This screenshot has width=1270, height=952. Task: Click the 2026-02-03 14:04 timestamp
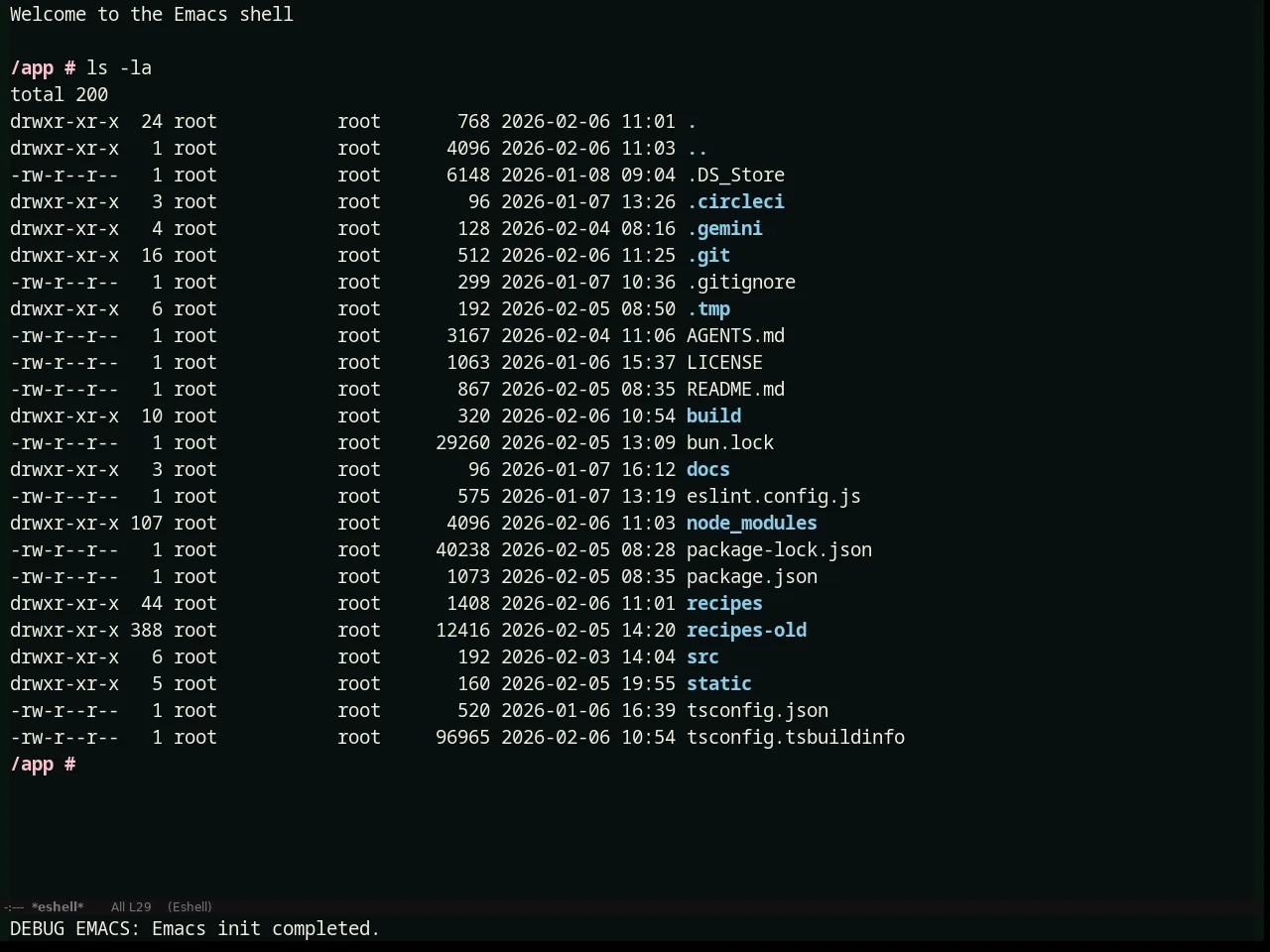(x=588, y=656)
